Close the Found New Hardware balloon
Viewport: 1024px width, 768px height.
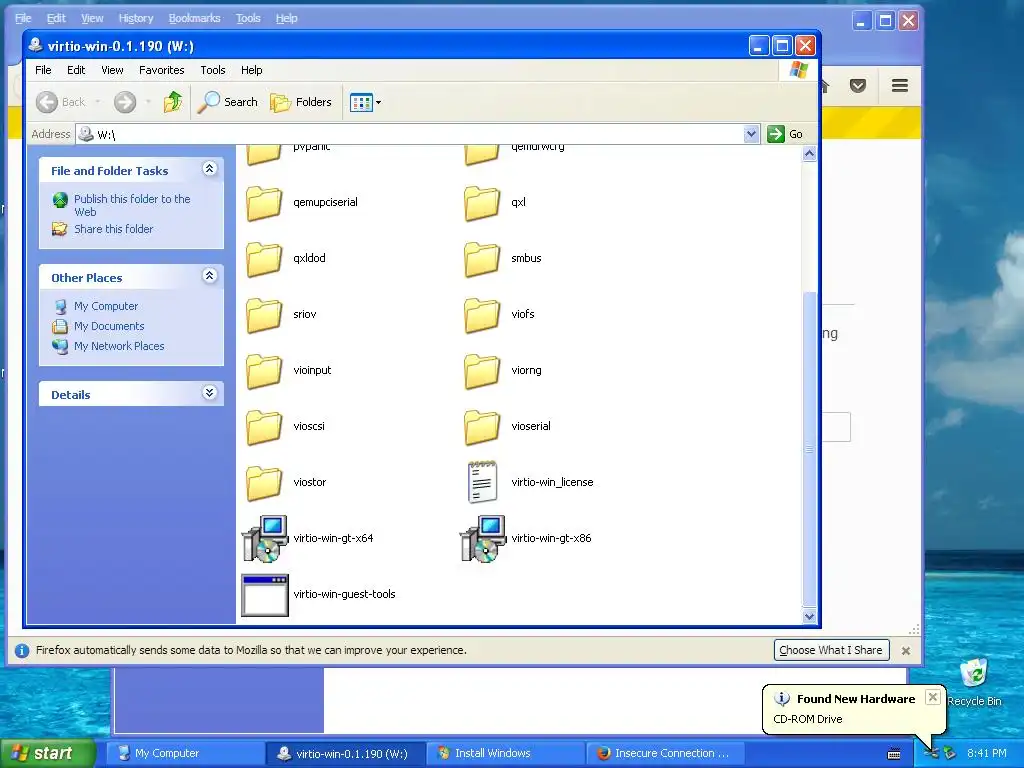click(933, 697)
